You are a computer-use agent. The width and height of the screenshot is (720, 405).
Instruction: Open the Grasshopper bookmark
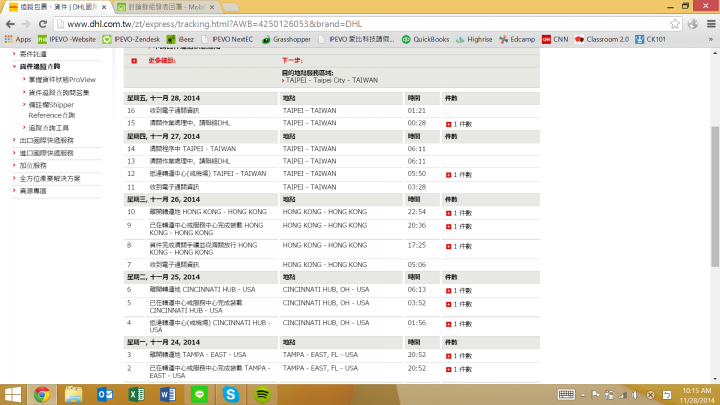tap(287, 39)
